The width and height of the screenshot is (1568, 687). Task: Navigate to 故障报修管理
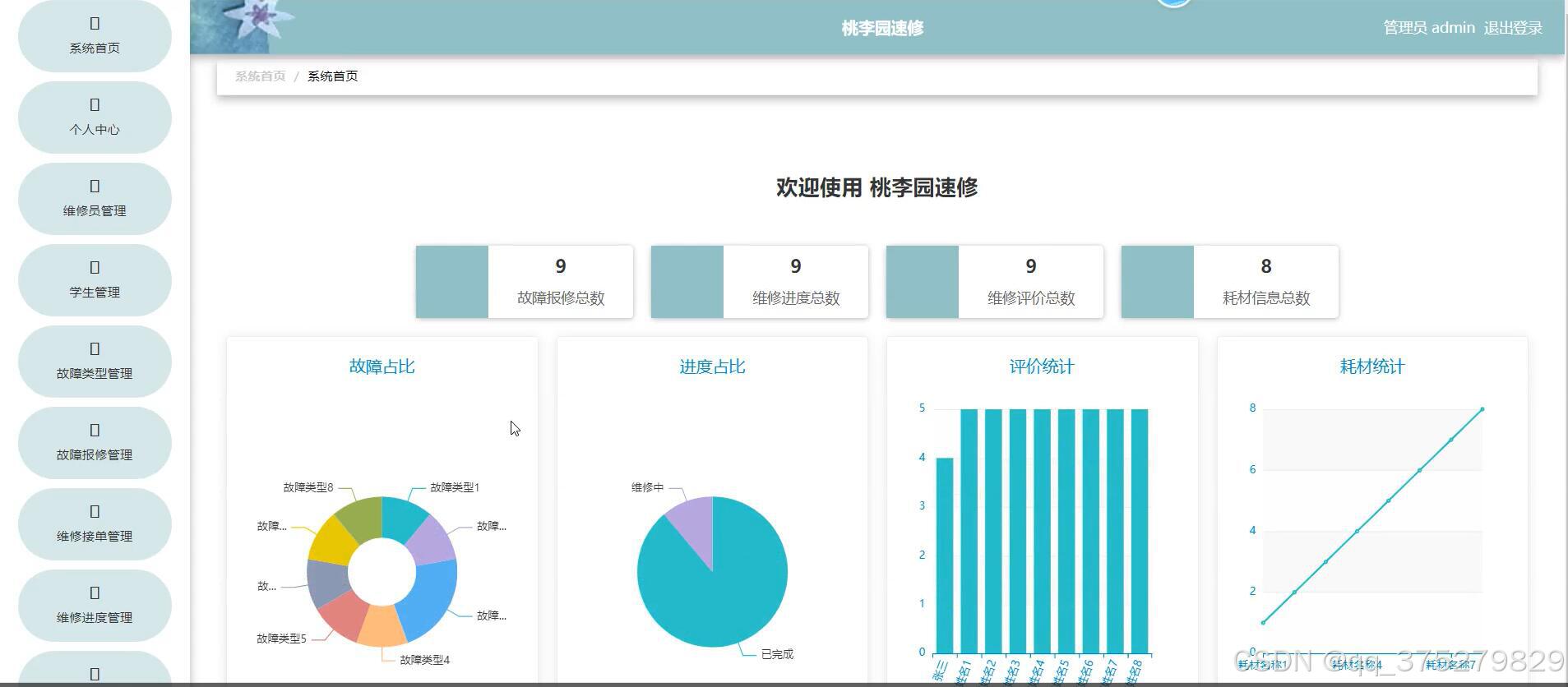point(95,442)
